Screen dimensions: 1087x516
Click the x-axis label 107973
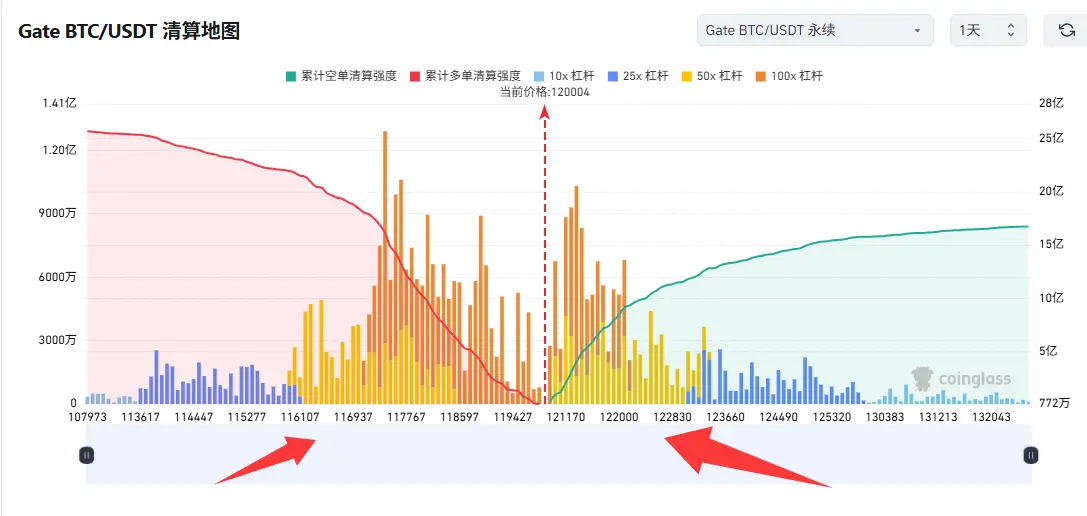[87, 418]
